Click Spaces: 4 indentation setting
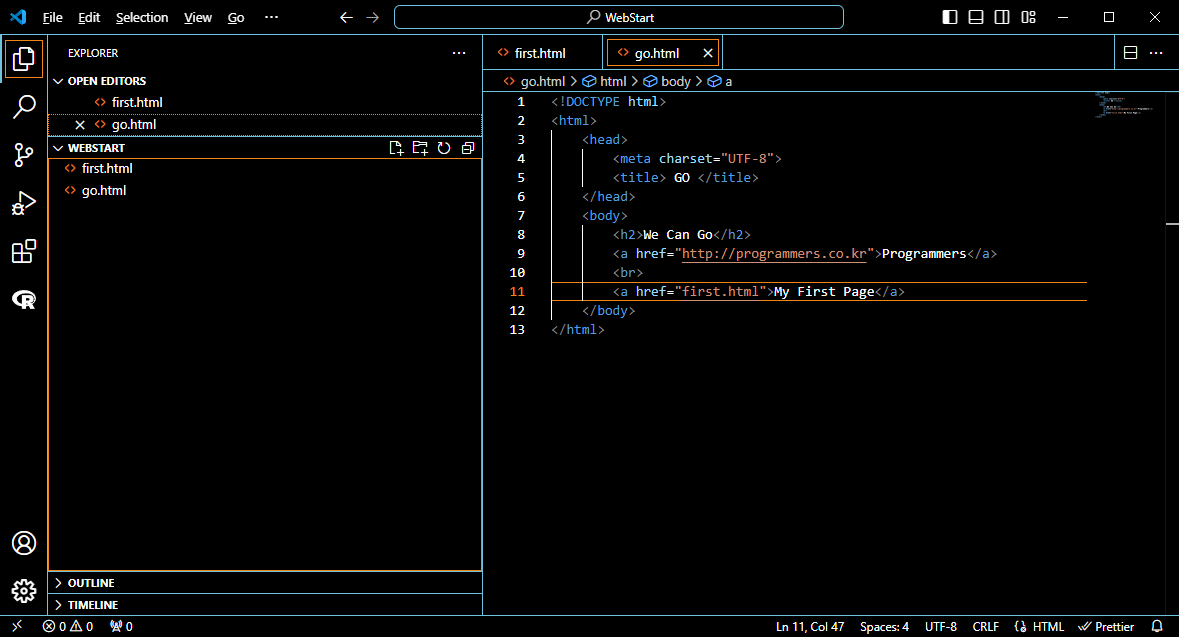The width and height of the screenshot is (1179, 637). click(884, 626)
